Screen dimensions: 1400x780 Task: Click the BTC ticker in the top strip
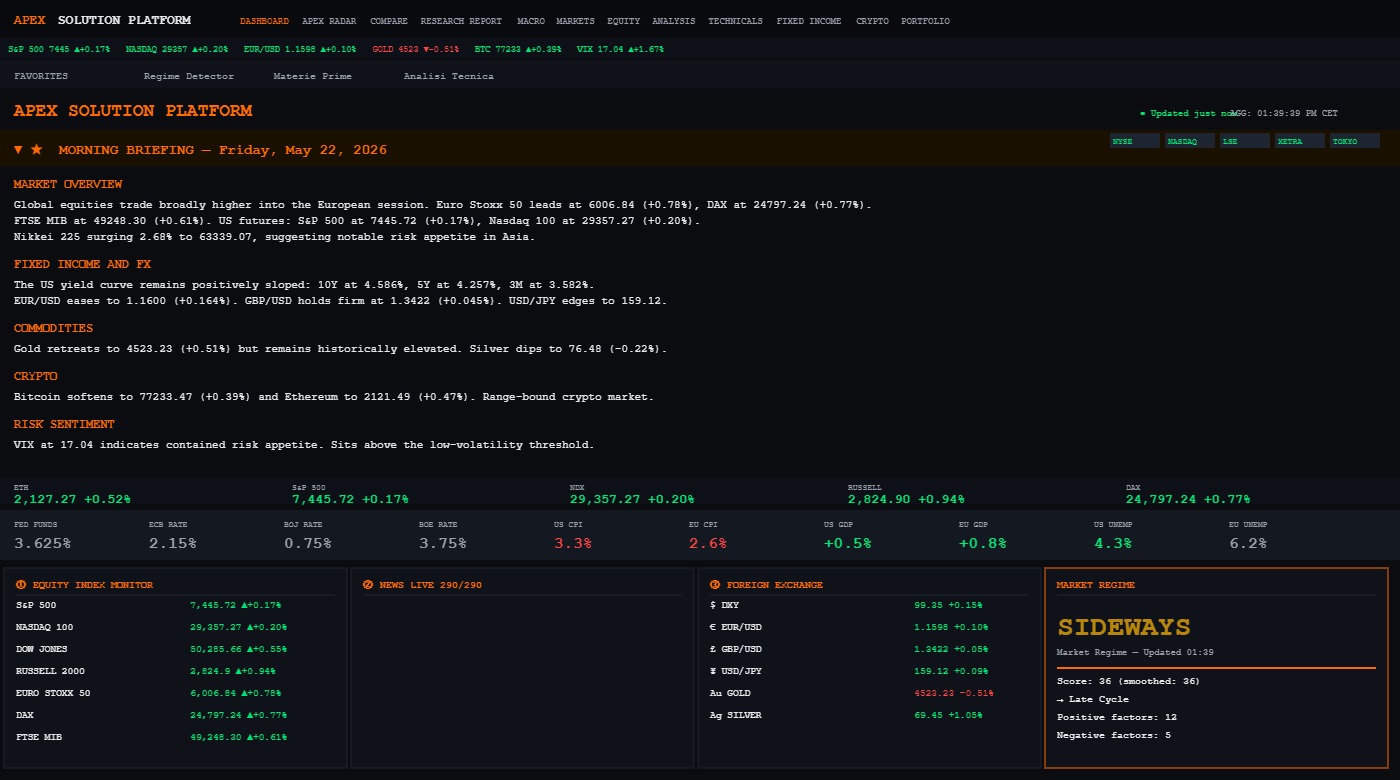pos(518,48)
